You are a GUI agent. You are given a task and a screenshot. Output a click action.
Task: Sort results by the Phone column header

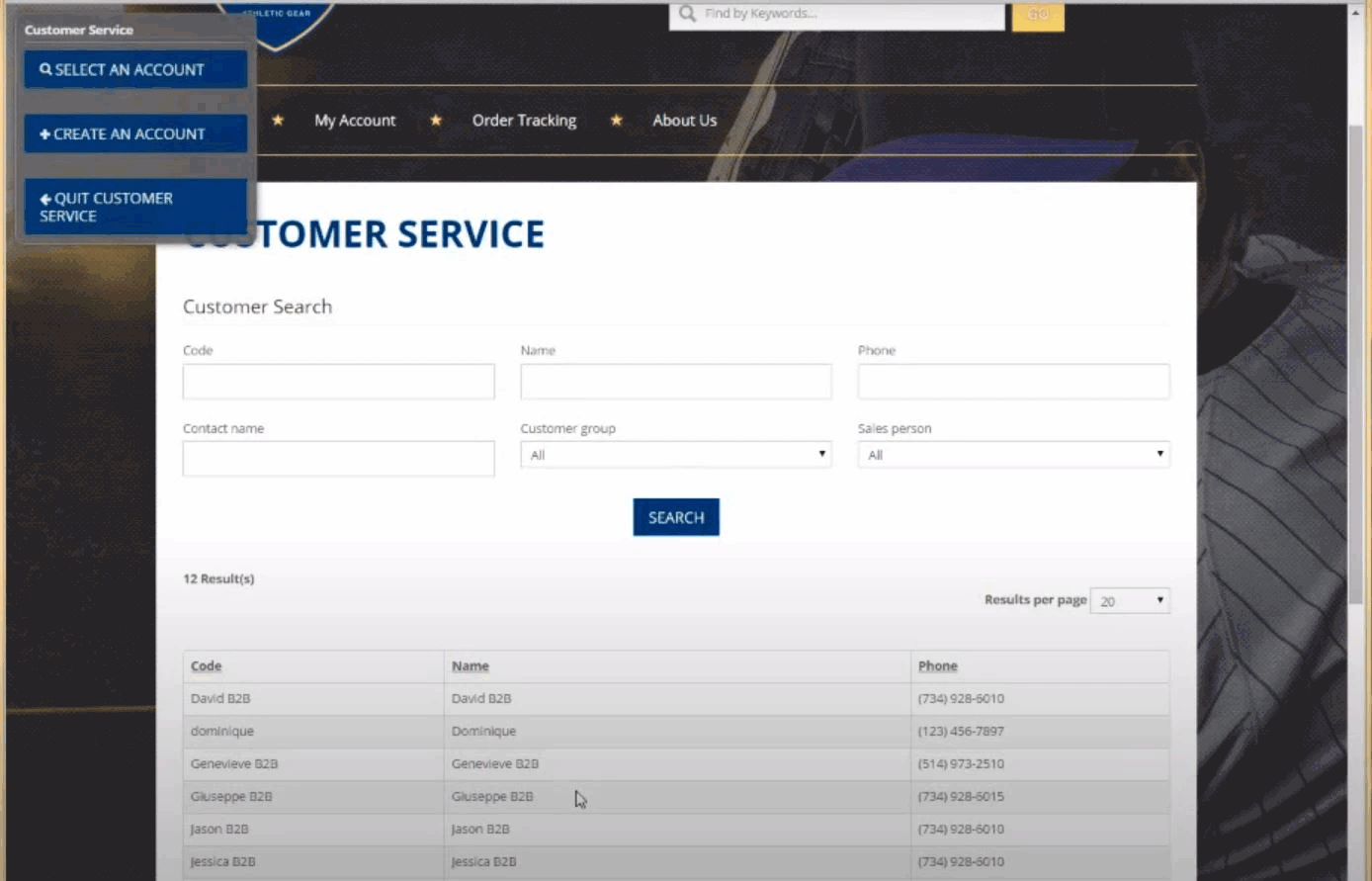[937, 666]
